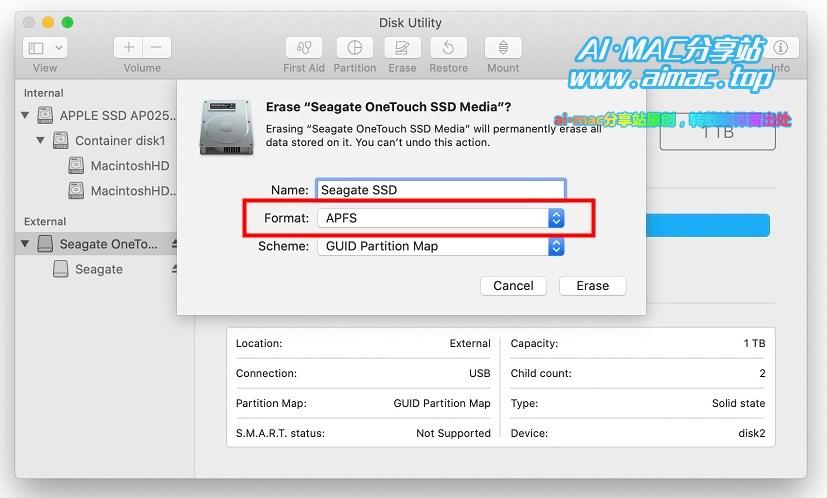The image size is (827, 498).
Task: Open the Info toolbar button
Action: click(781, 48)
